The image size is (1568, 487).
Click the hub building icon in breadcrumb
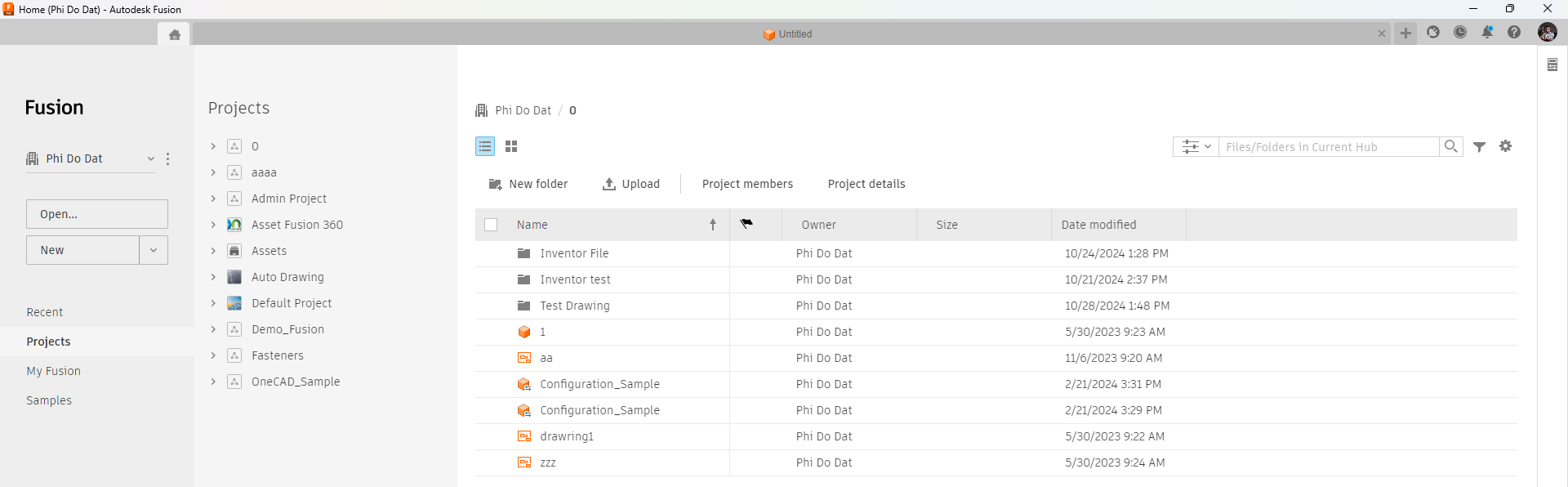coord(481,110)
